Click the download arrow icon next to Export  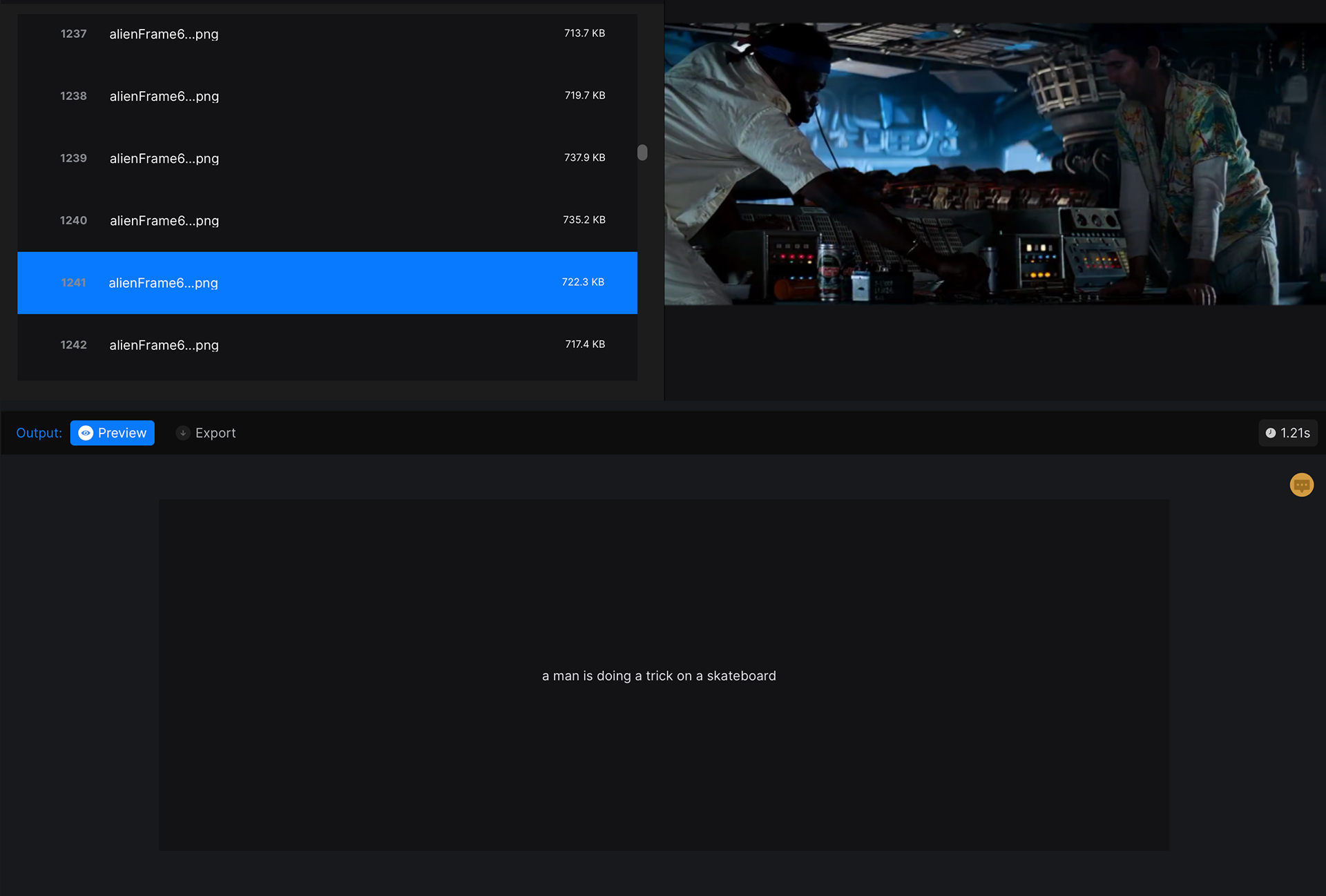(183, 433)
